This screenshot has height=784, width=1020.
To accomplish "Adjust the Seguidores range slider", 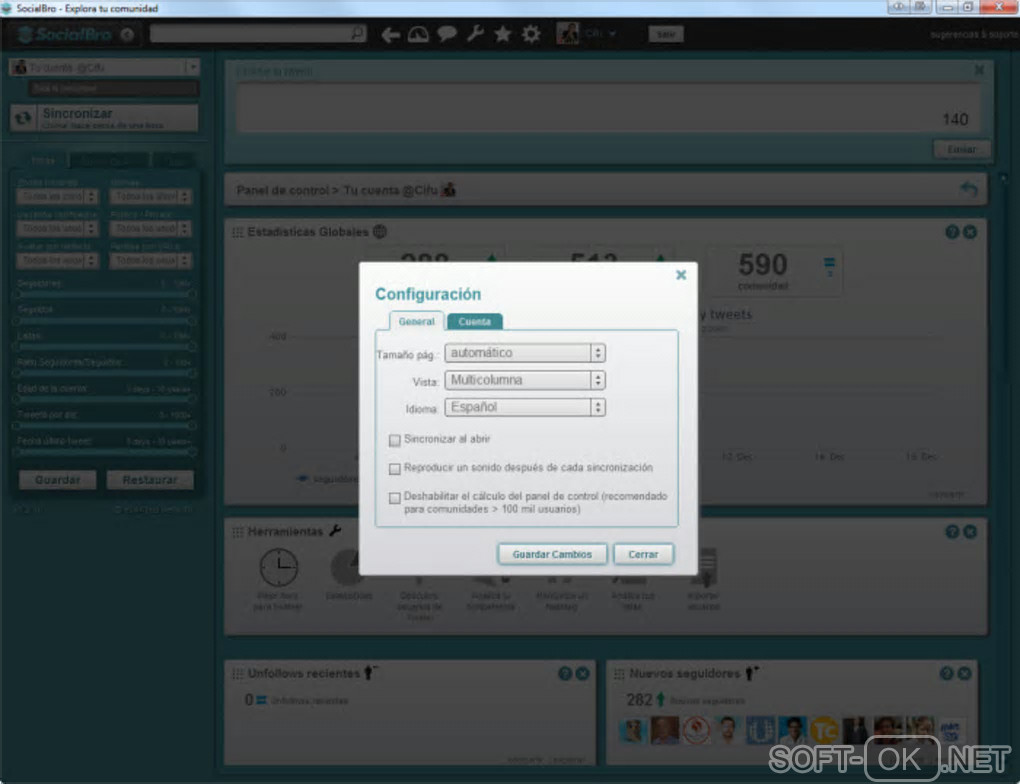I will [104, 294].
